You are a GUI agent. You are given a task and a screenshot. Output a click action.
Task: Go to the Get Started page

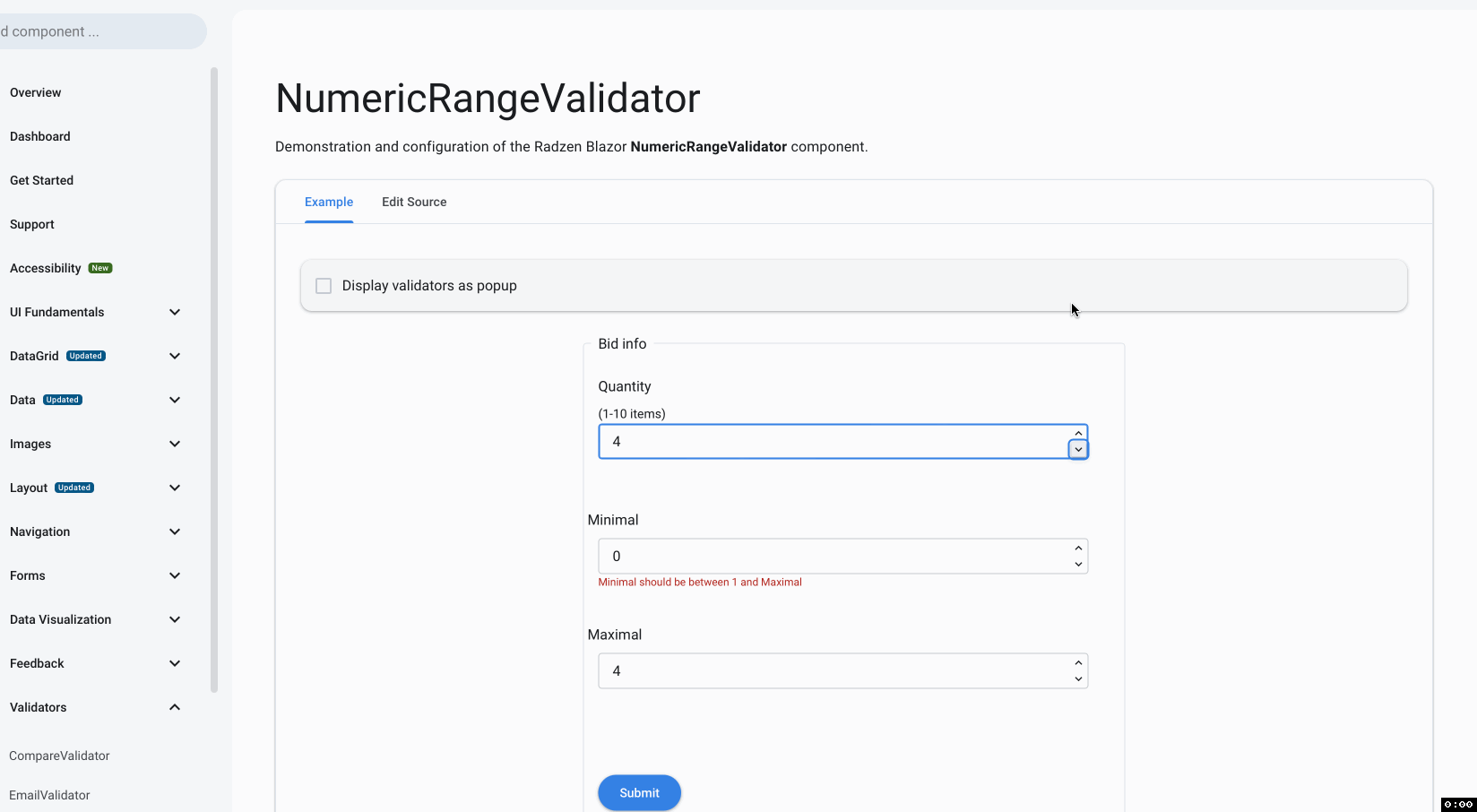coord(42,180)
